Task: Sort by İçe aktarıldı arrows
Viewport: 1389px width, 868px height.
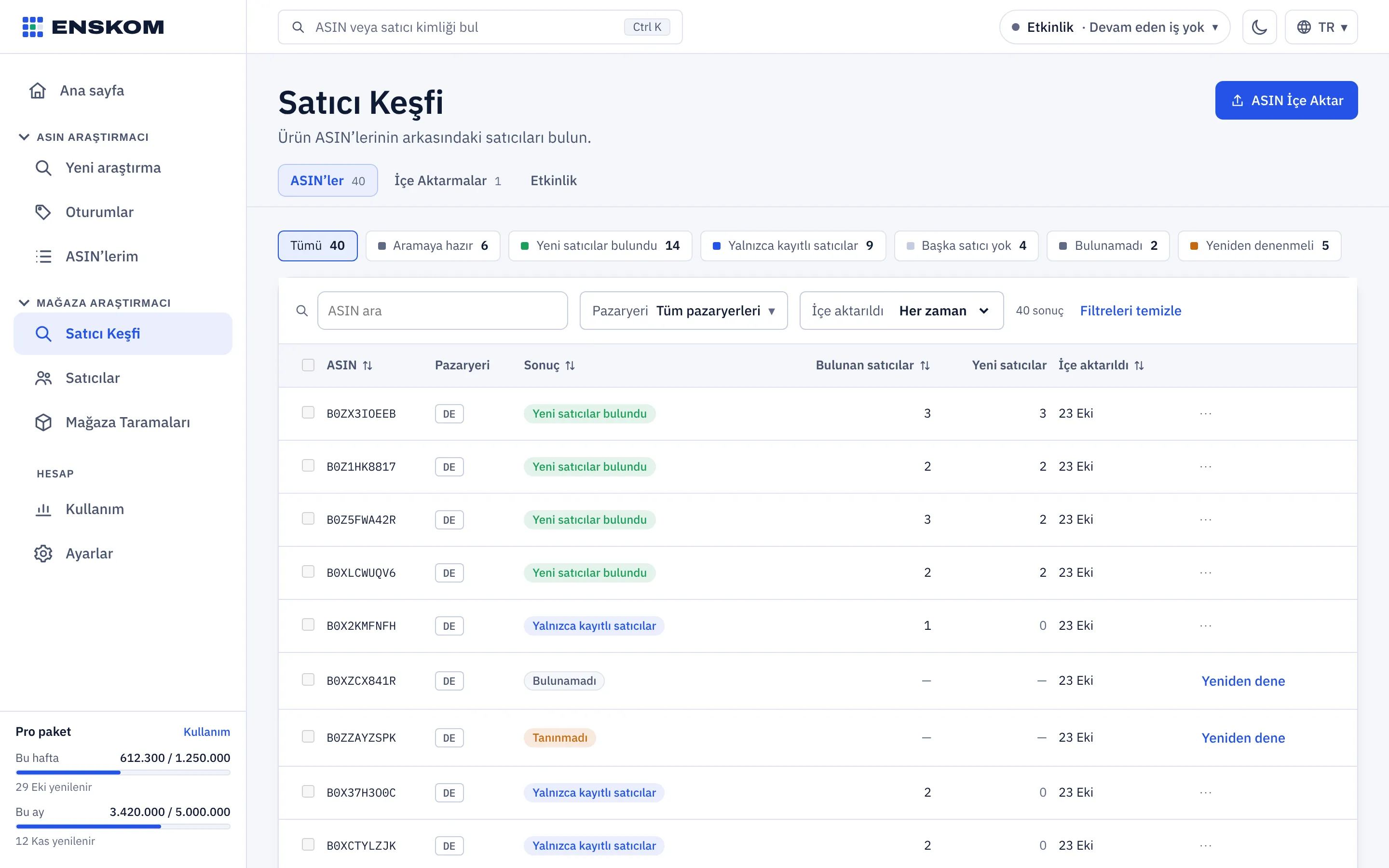Action: (1139, 365)
